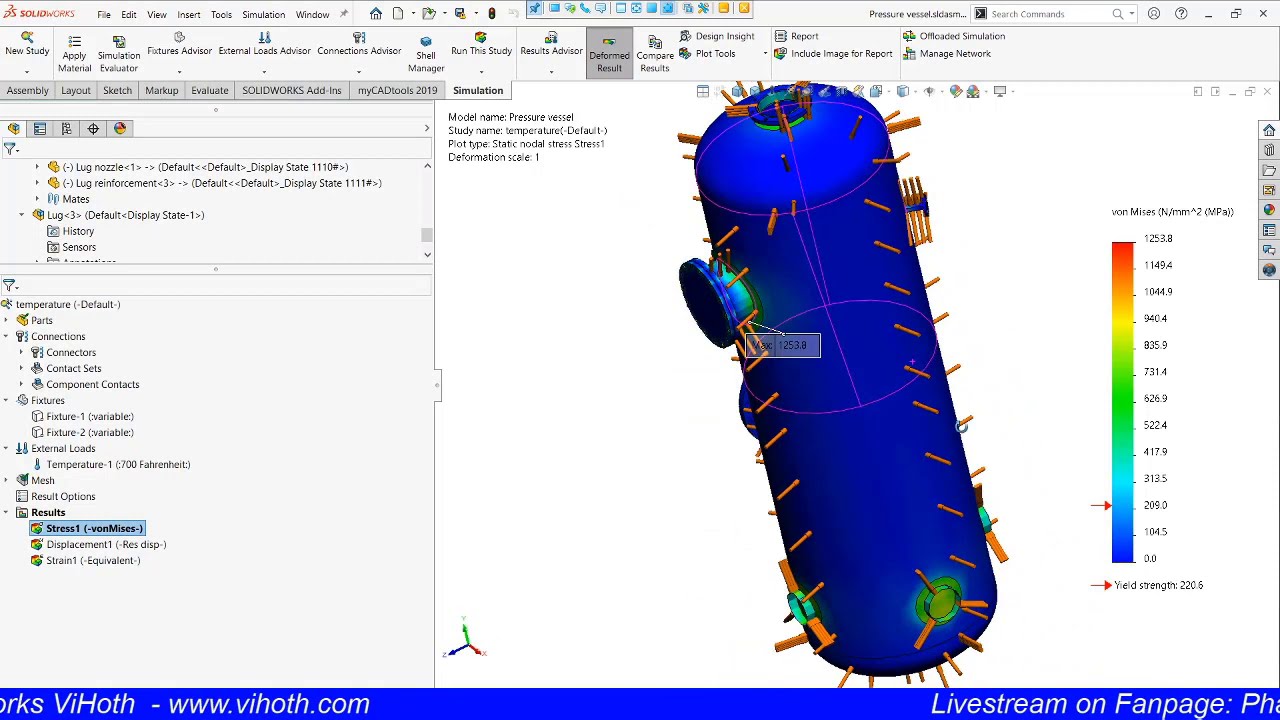This screenshot has height=720, width=1280.
Task: Open the DimXpertManager tab
Action: pyautogui.click(x=93, y=128)
